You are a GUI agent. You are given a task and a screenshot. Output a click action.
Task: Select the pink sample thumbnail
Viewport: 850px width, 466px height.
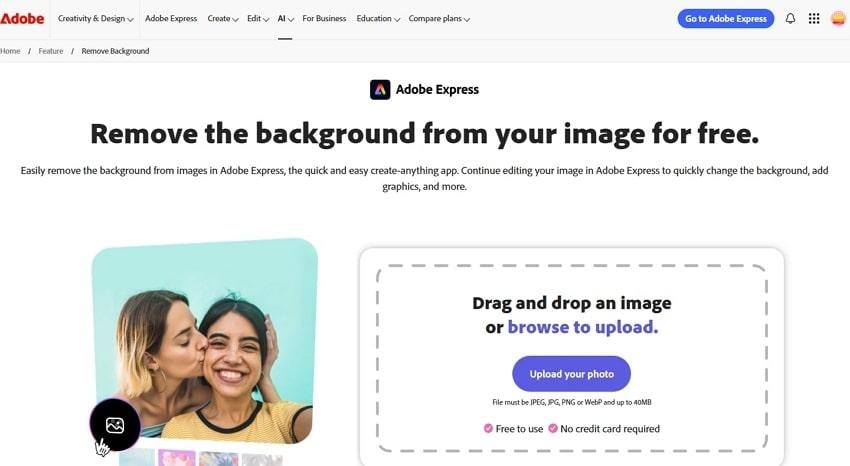click(x=177, y=458)
